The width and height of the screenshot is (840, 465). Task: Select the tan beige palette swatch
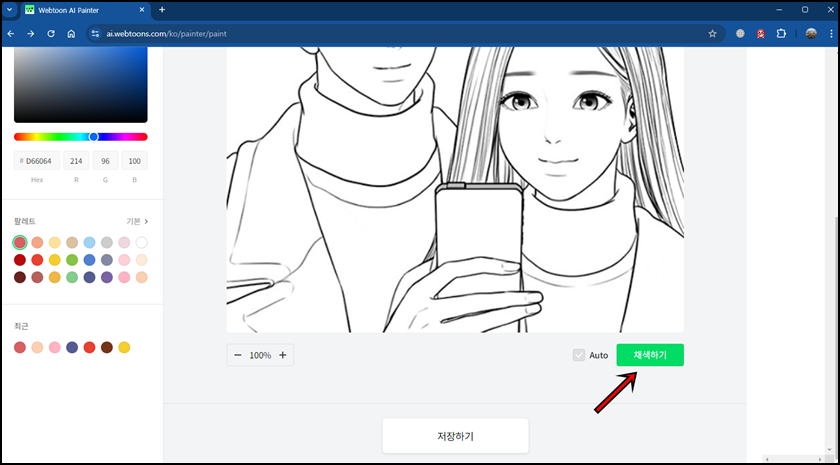pyautogui.click(x=72, y=243)
